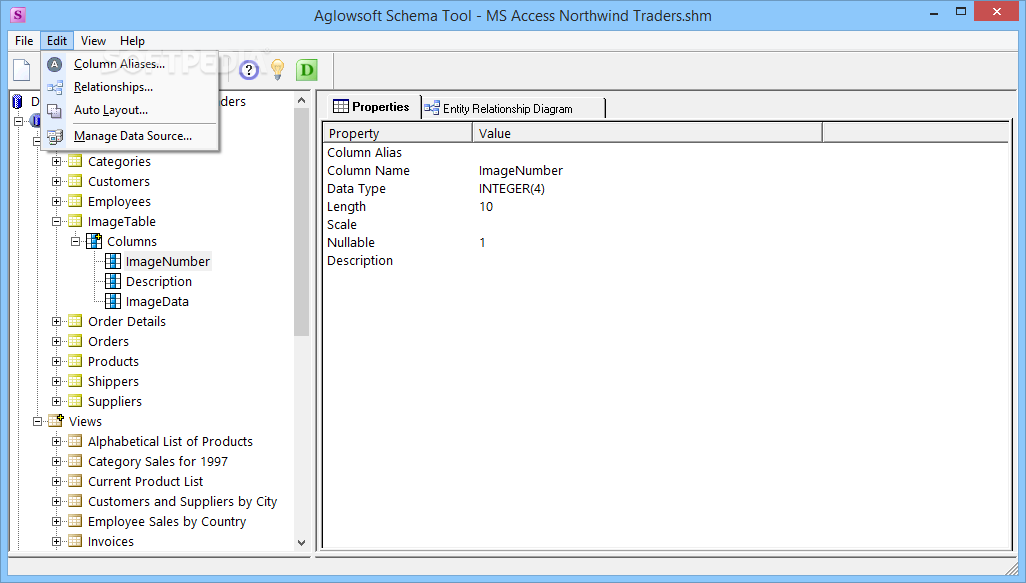Select Category Sales for 1997 view
This screenshot has width=1026, height=583.
click(158, 461)
